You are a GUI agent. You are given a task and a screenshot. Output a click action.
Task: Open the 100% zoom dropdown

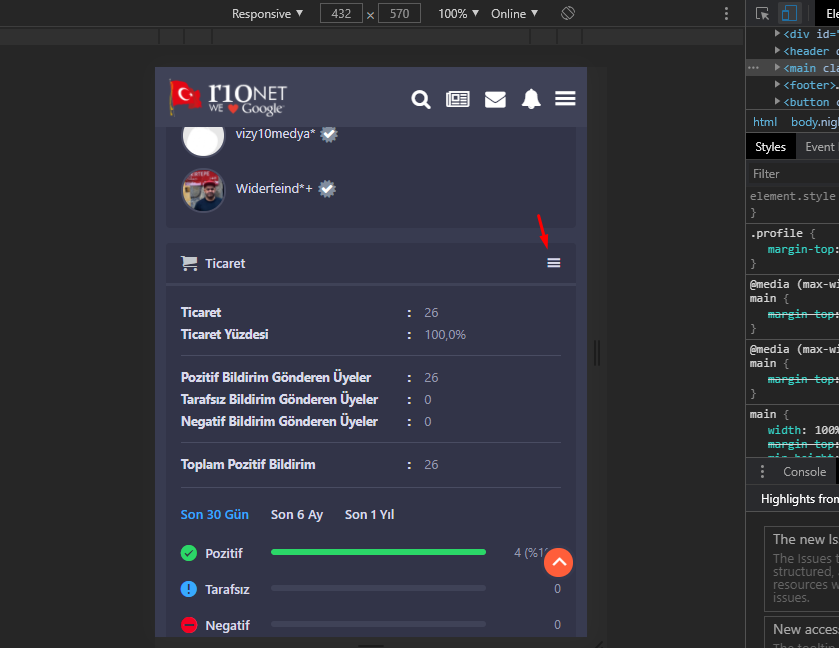coord(458,13)
